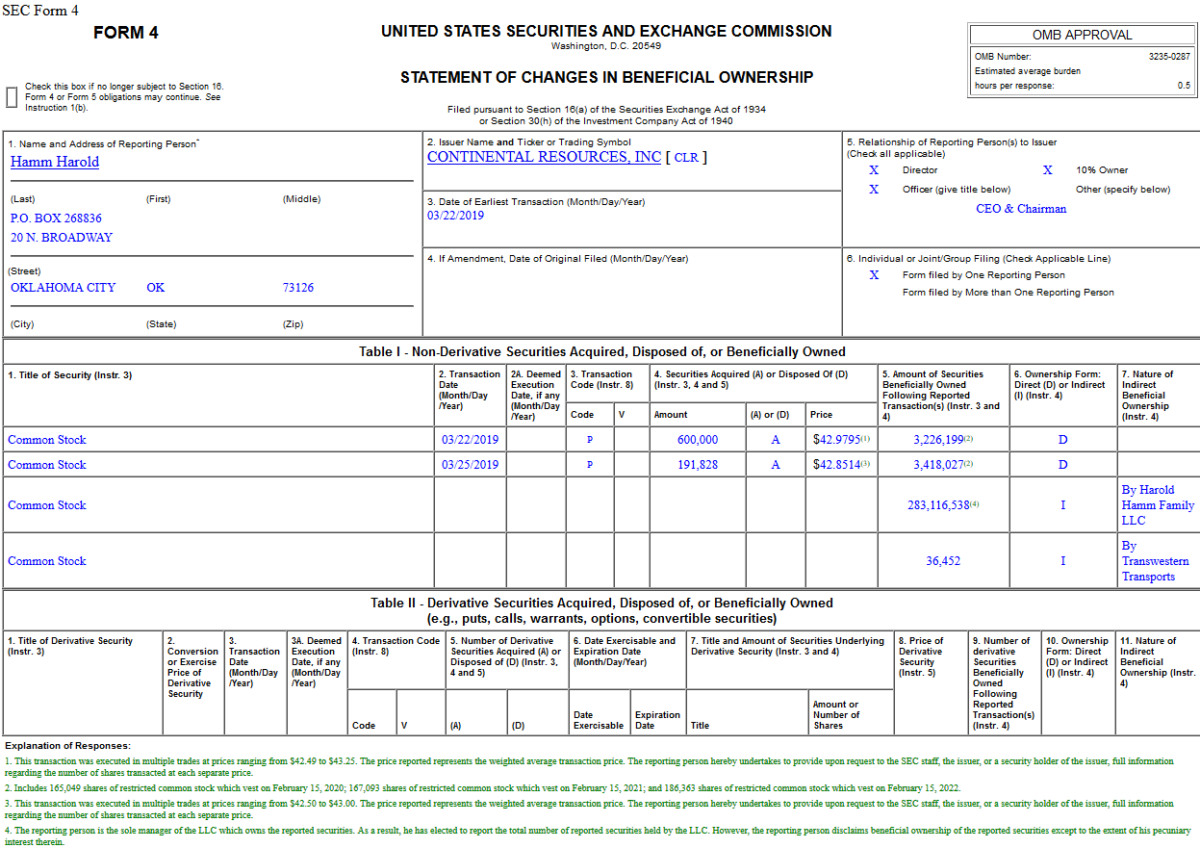This screenshot has width=1200, height=848.
Task: Select the state value OK
Action: [155, 288]
